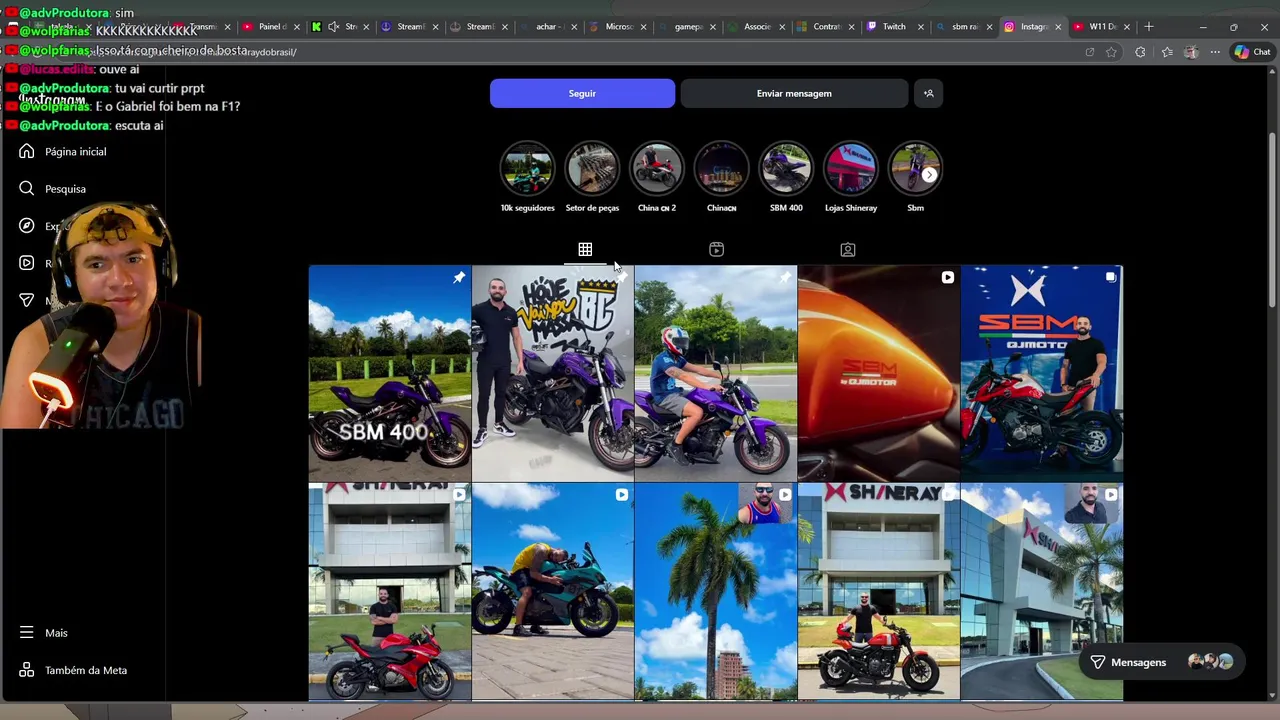
Task: Open the Mensagens floating button
Action: point(1162,662)
